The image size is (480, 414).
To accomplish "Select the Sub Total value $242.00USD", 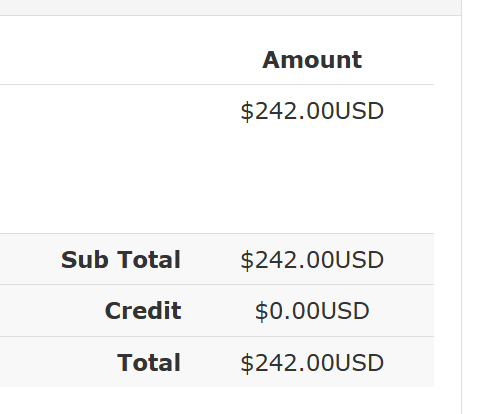I will pyautogui.click(x=312, y=260).
